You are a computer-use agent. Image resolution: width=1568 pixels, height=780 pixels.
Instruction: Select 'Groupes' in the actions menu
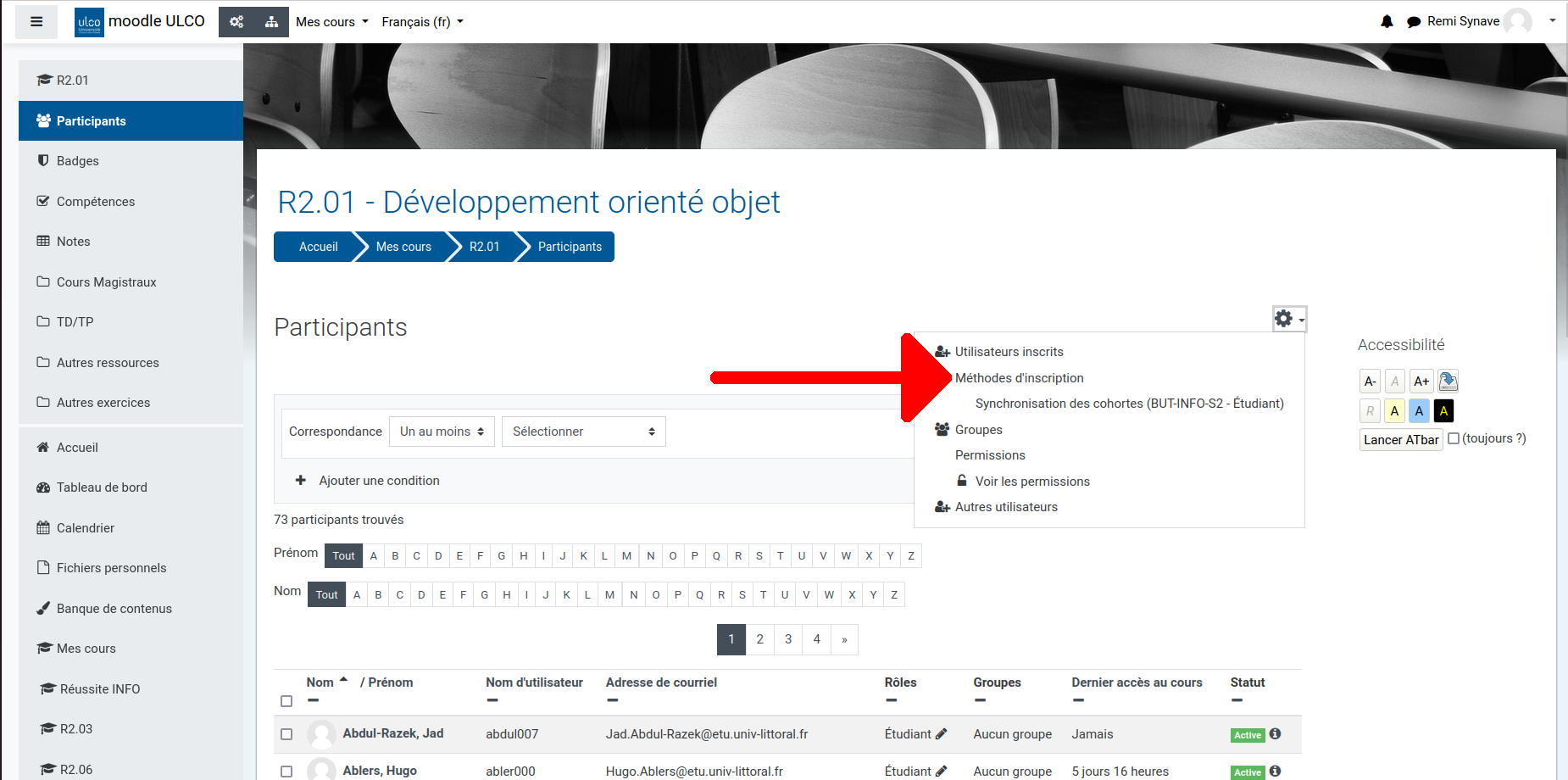(x=978, y=430)
